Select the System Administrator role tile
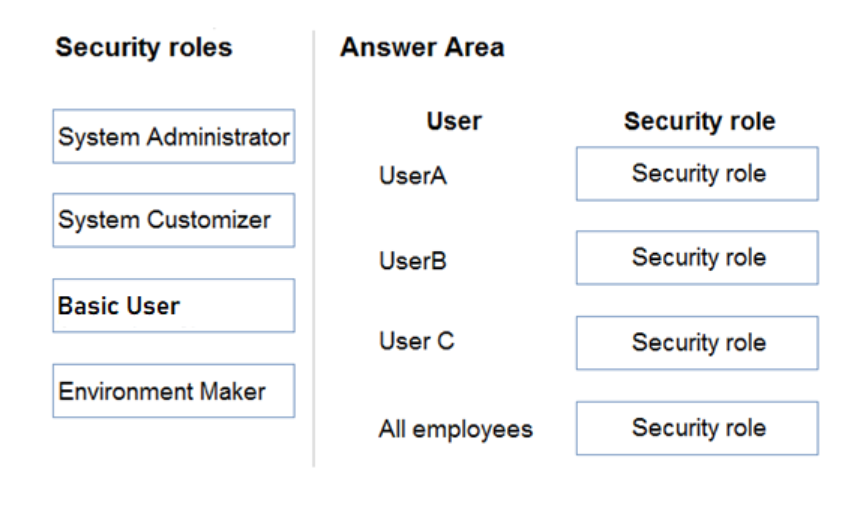Viewport: 859px width, 513px height. (174, 136)
